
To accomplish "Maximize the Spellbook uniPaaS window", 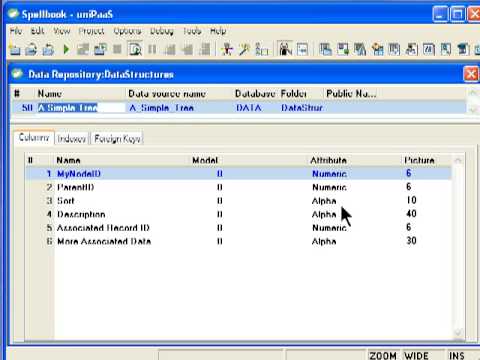I will coord(457,14).
